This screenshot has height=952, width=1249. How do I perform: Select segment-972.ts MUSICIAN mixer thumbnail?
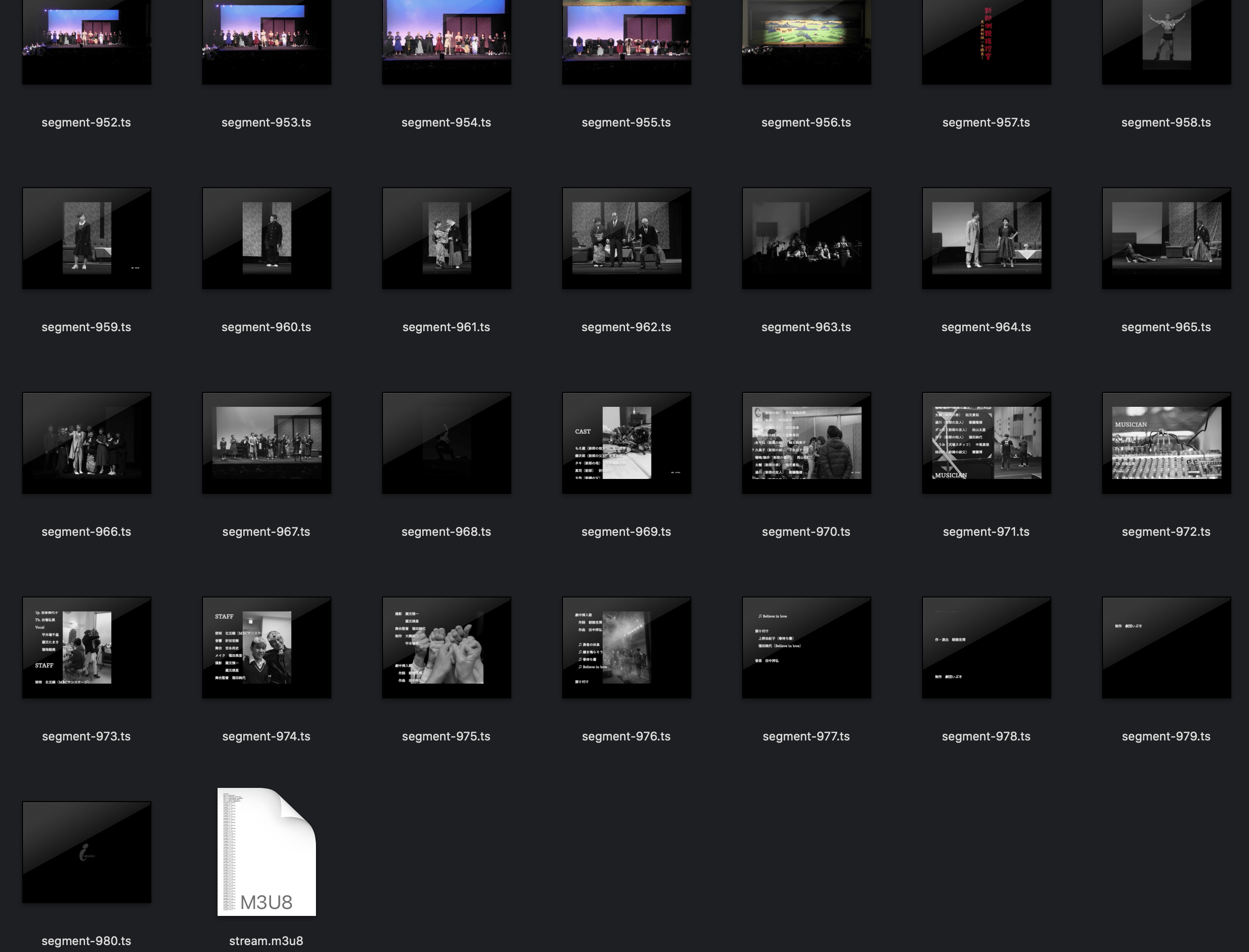point(1166,442)
